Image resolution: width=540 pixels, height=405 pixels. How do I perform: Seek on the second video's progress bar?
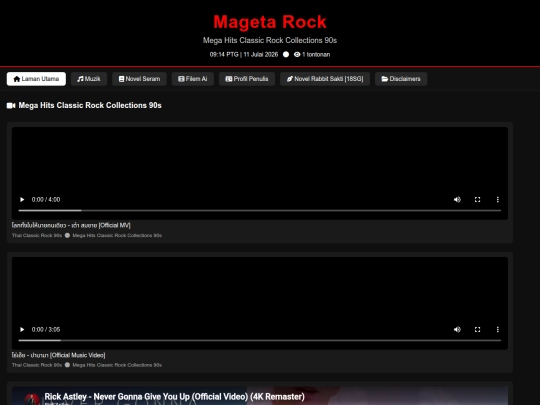[260, 340]
